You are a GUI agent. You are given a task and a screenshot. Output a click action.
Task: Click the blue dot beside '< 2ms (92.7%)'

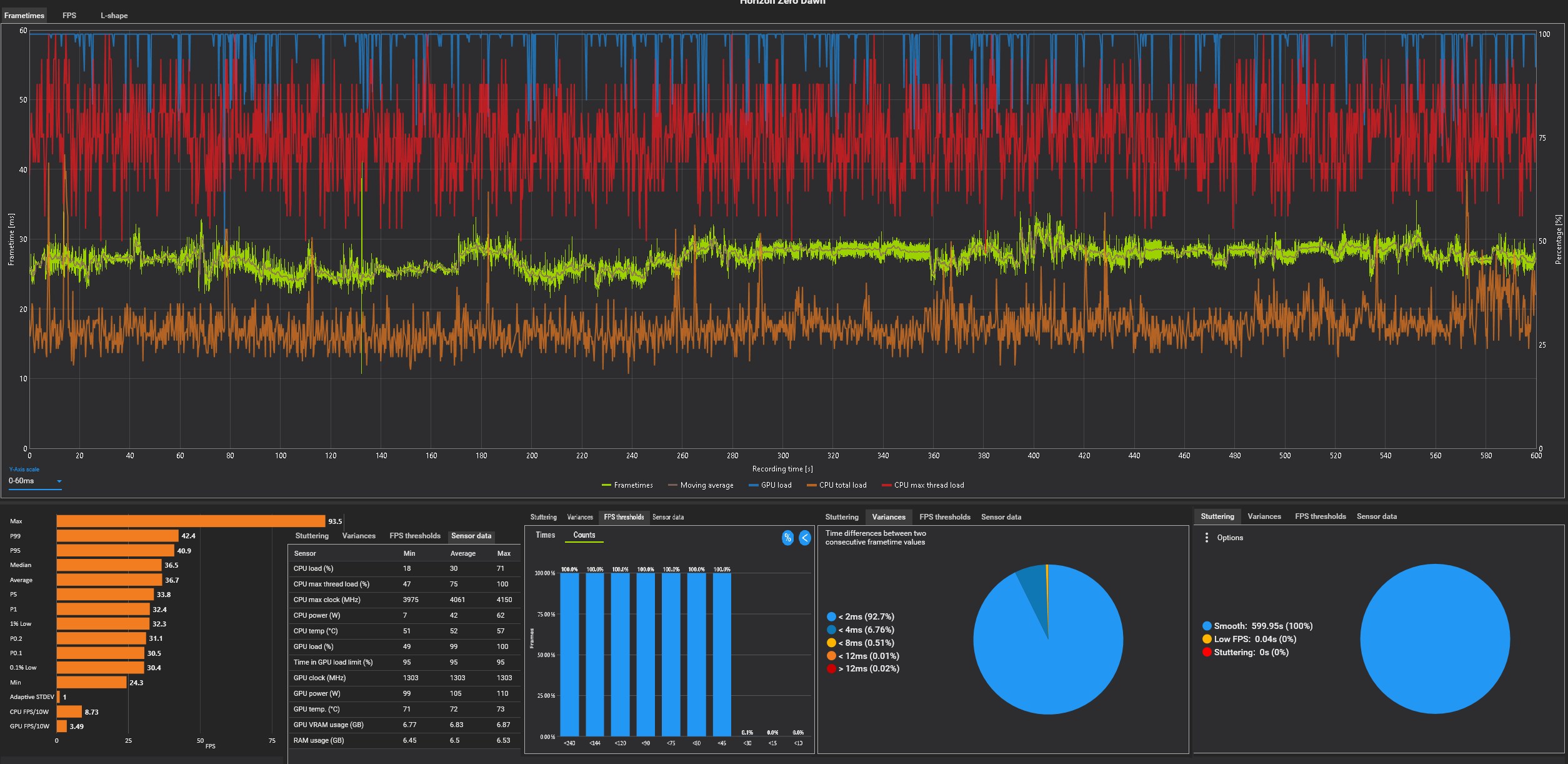[831, 616]
